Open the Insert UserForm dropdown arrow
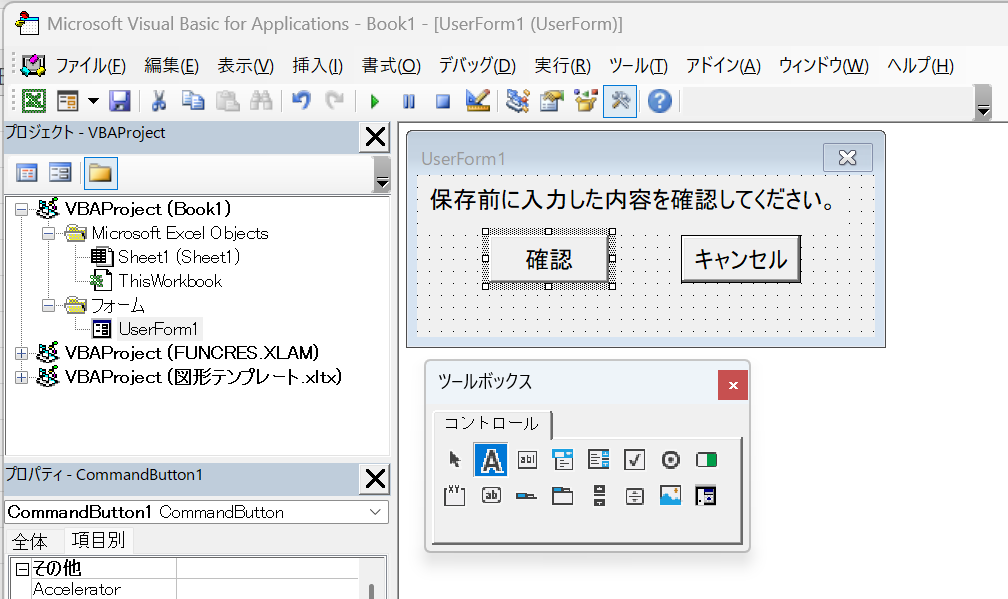This screenshot has width=1008, height=599. click(x=93, y=101)
